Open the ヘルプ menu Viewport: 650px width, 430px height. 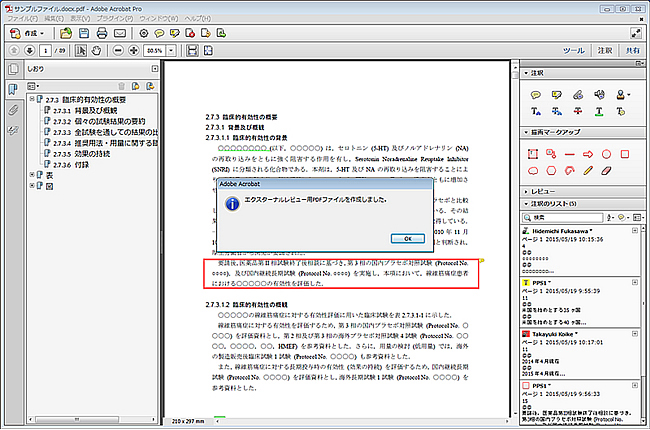197,19
